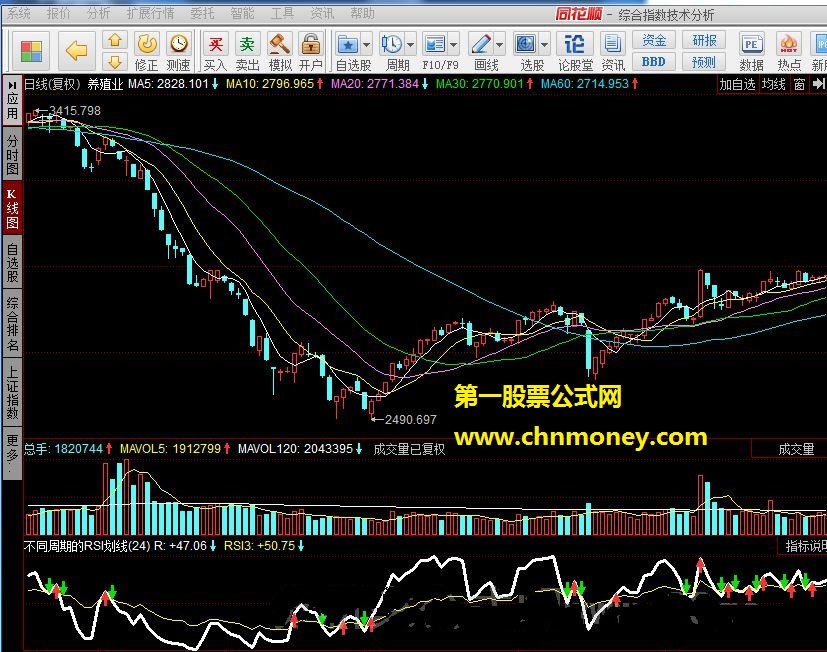Click the 预测 button
827x652 pixels.
pyautogui.click(x=705, y=62)
